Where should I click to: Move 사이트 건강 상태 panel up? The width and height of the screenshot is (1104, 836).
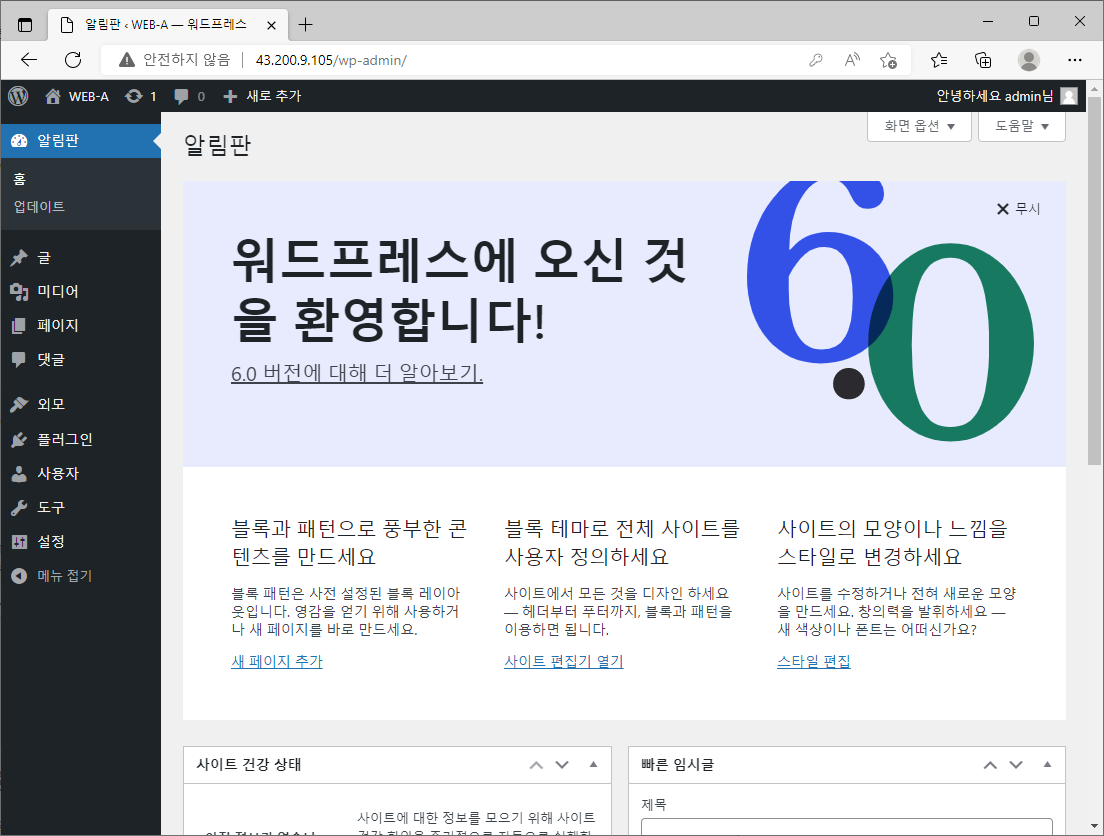pyautogui.click(x=536, y=765)
